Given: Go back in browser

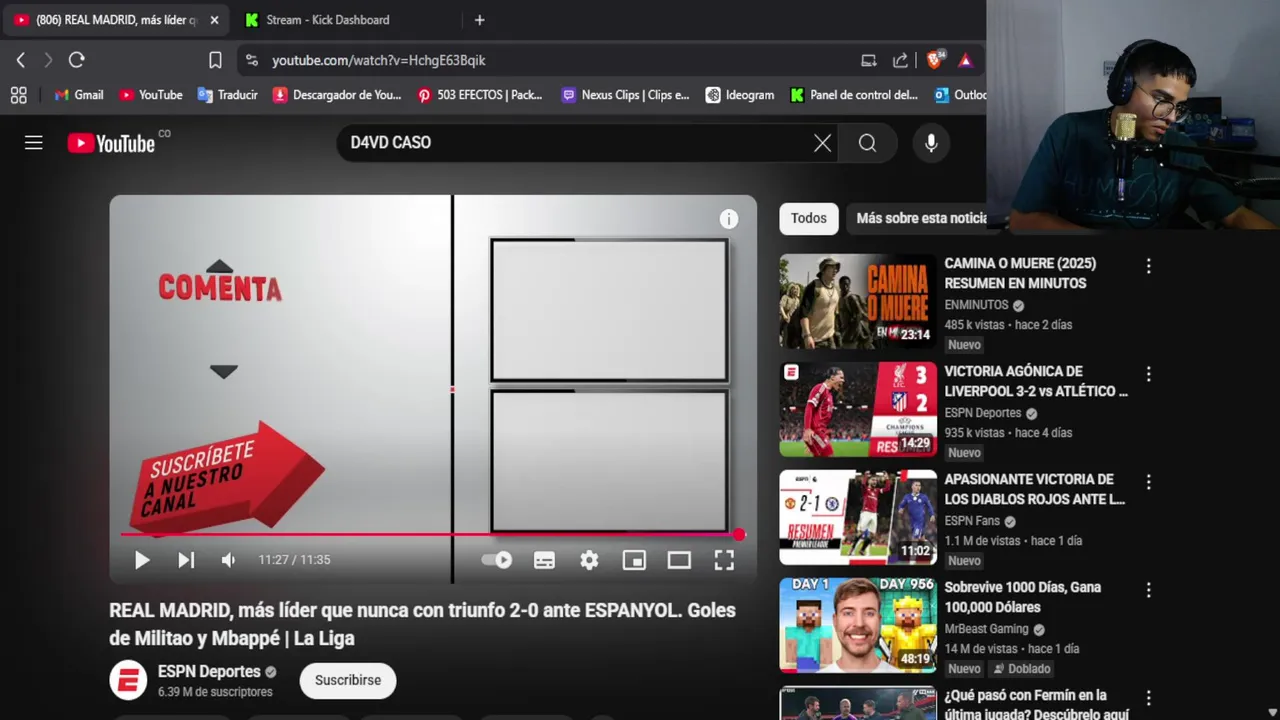Looking at the screenshot, I should point(21,60).
